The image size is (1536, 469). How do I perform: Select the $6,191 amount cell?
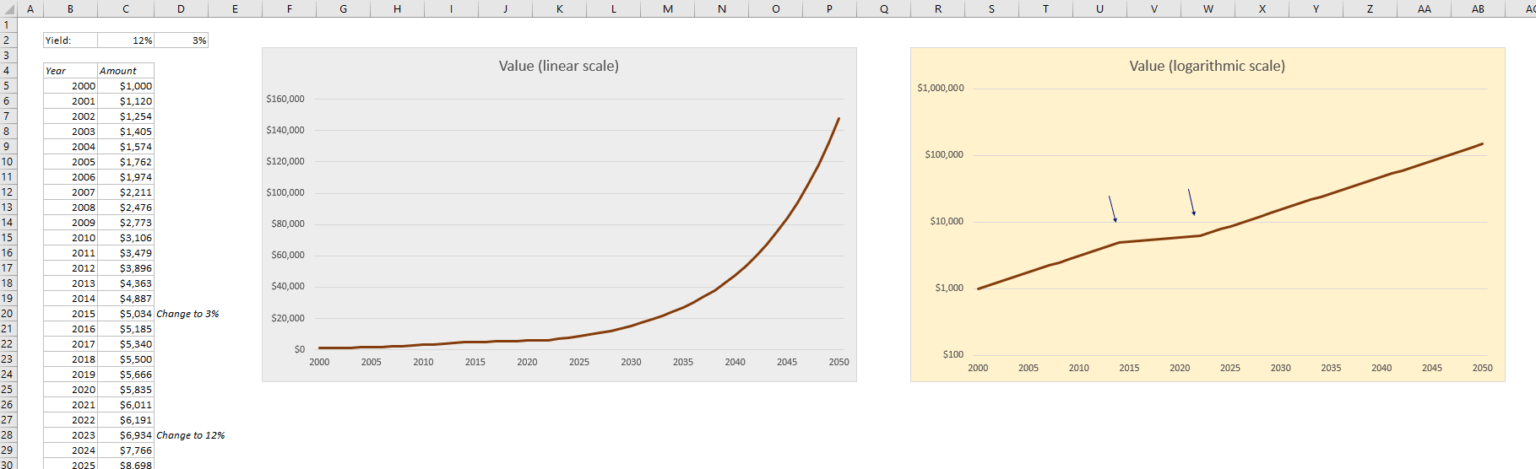click(x=126, y=420)
